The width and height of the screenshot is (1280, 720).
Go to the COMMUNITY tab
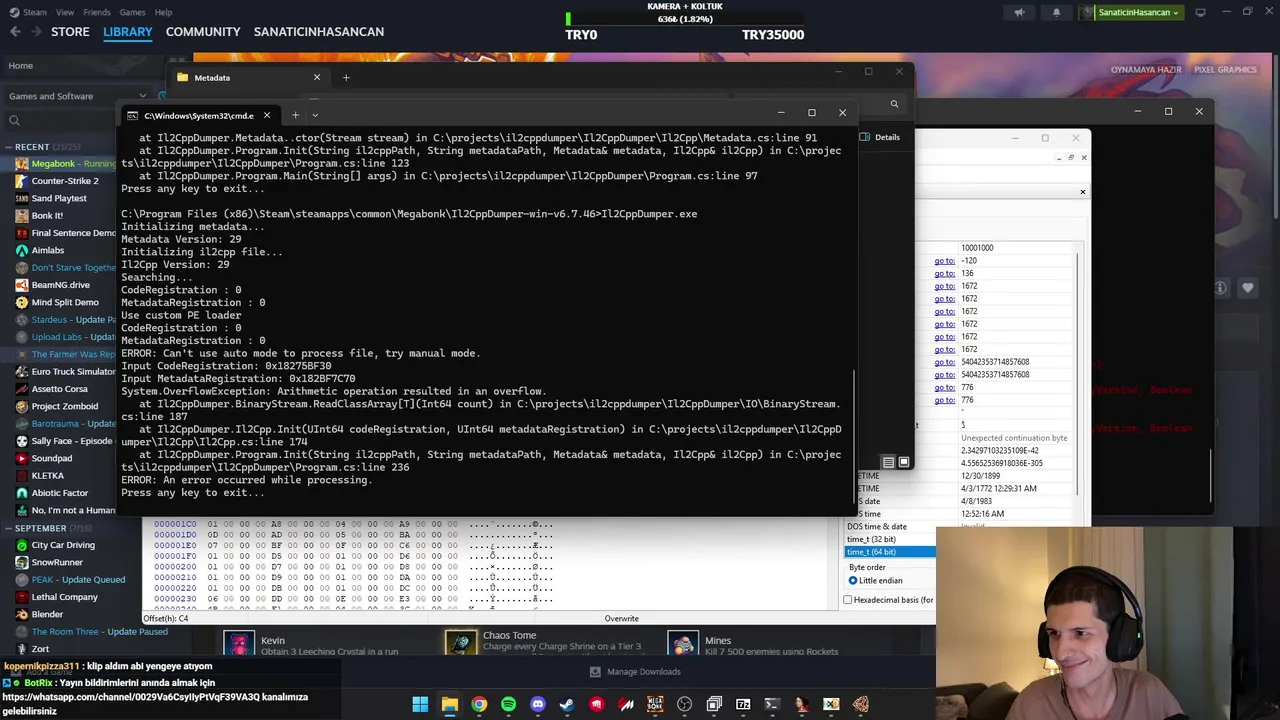pos(203,32)
